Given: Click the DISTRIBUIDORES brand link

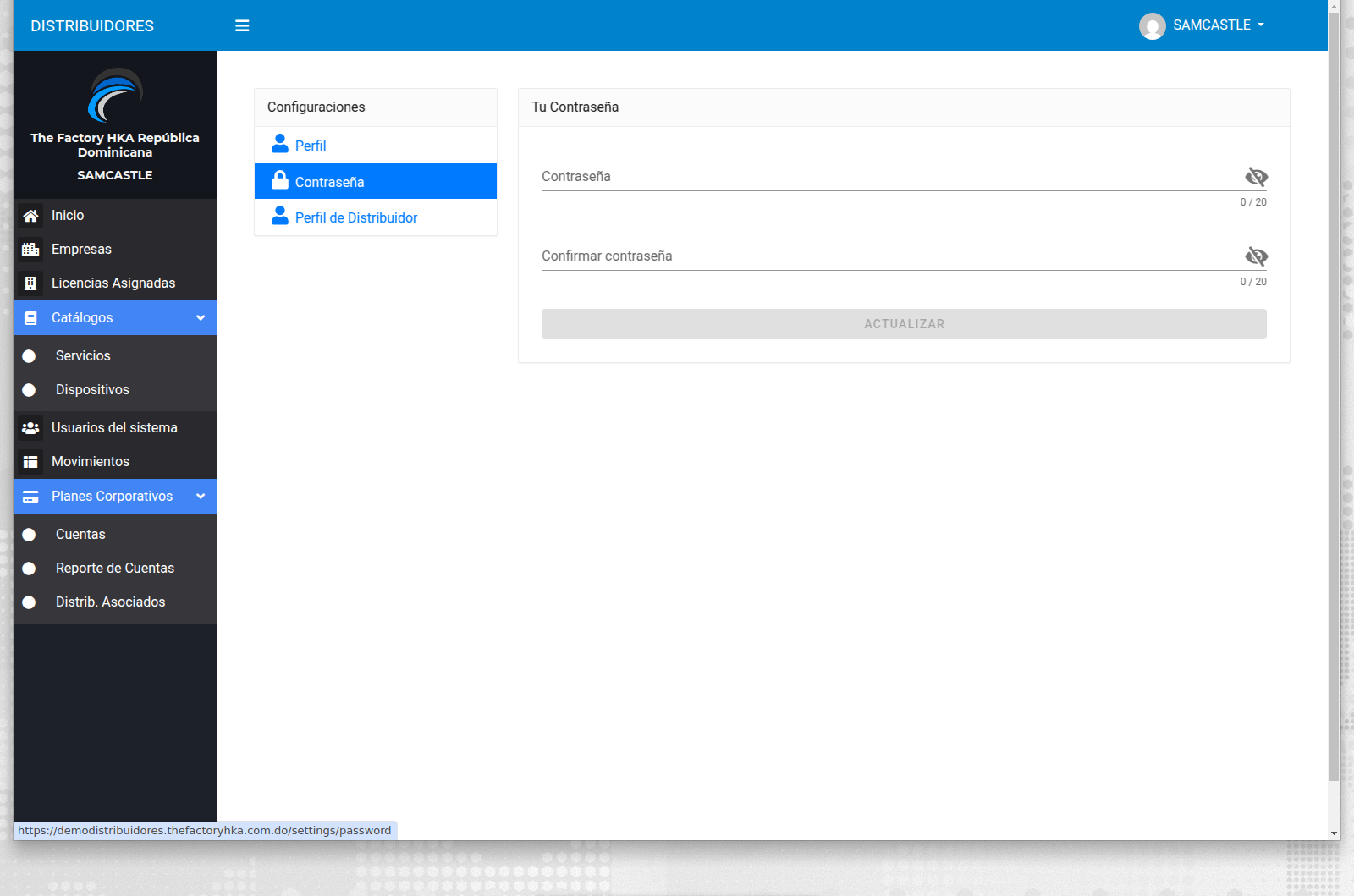Looking at the screenshot, I should point(92,26).
